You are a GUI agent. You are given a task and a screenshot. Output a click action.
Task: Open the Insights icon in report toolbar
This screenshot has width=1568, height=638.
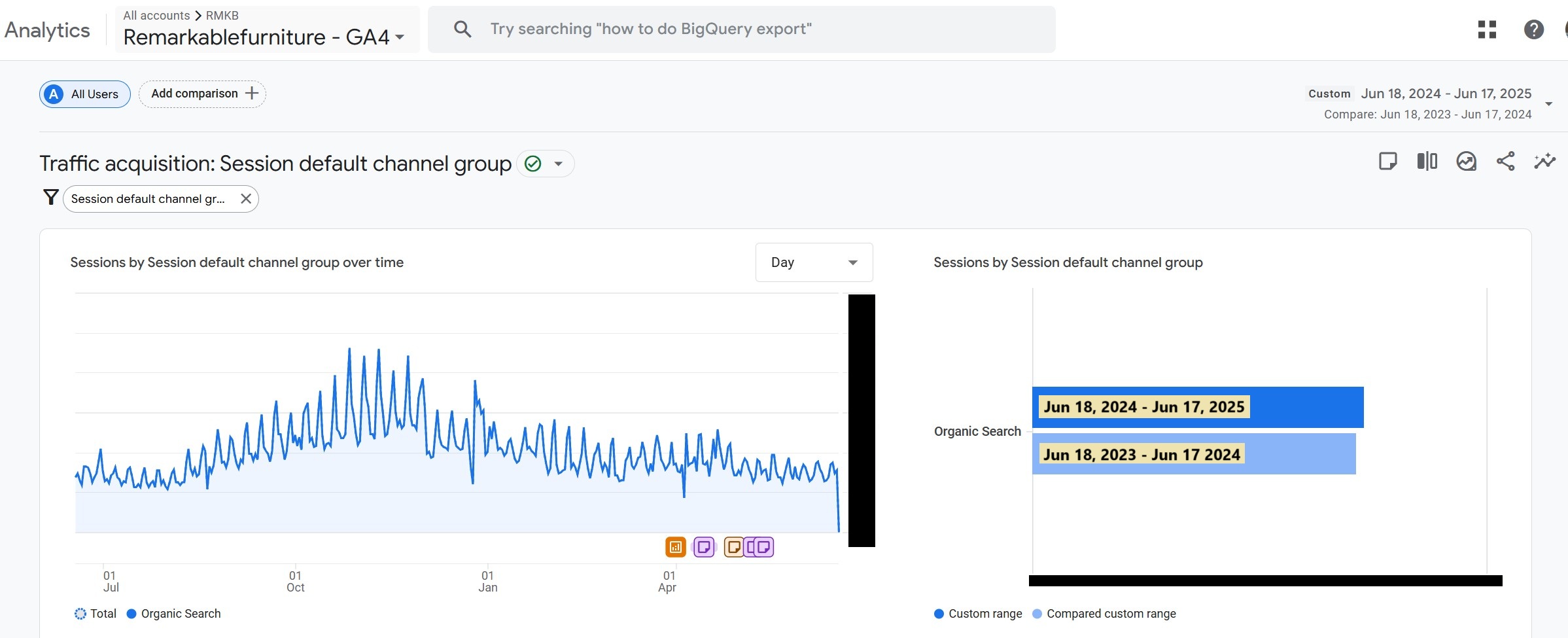(1466, 161)
